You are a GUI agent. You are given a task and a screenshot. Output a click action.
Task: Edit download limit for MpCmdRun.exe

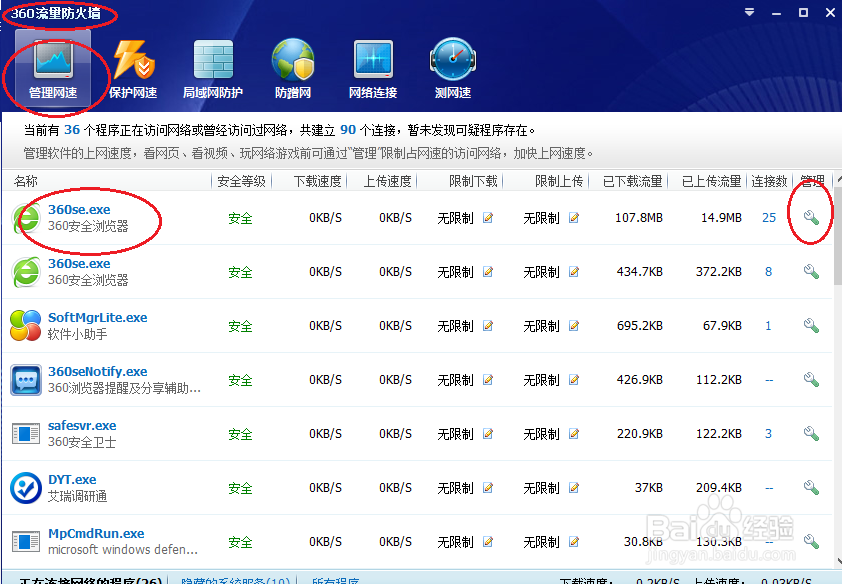coord(488,541)
